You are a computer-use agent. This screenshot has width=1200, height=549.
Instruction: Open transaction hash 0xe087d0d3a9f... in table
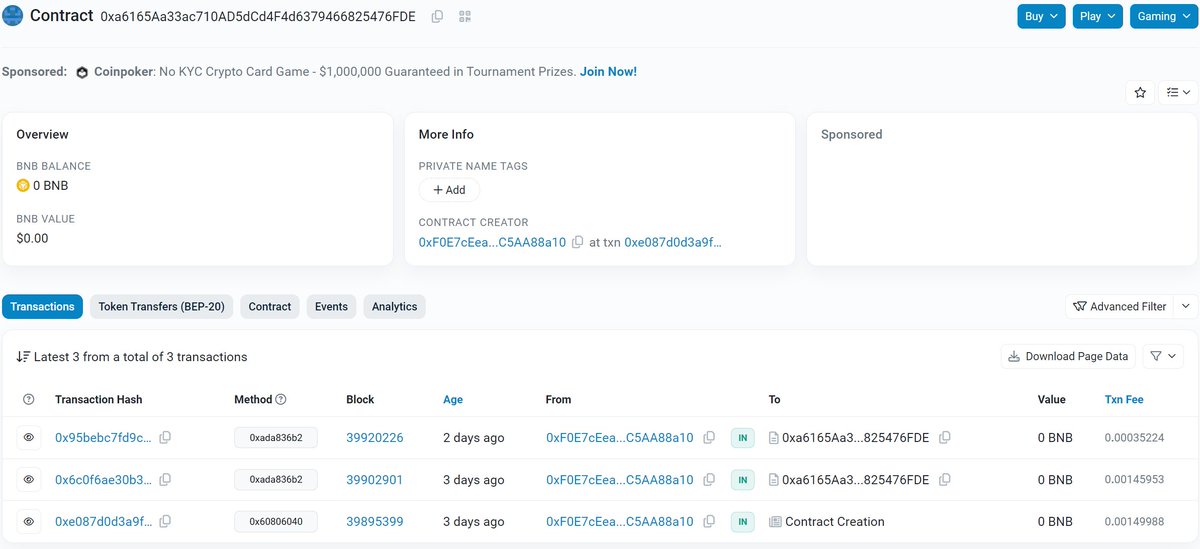[x=104, y=521]
